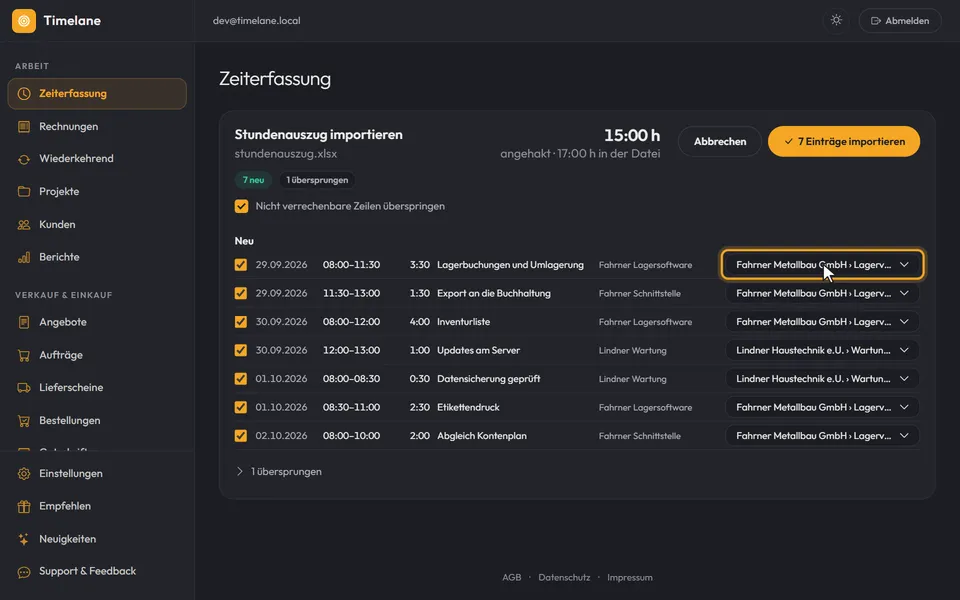Open project dropdown for Etikettendruck row

click(x=822, y=407)
